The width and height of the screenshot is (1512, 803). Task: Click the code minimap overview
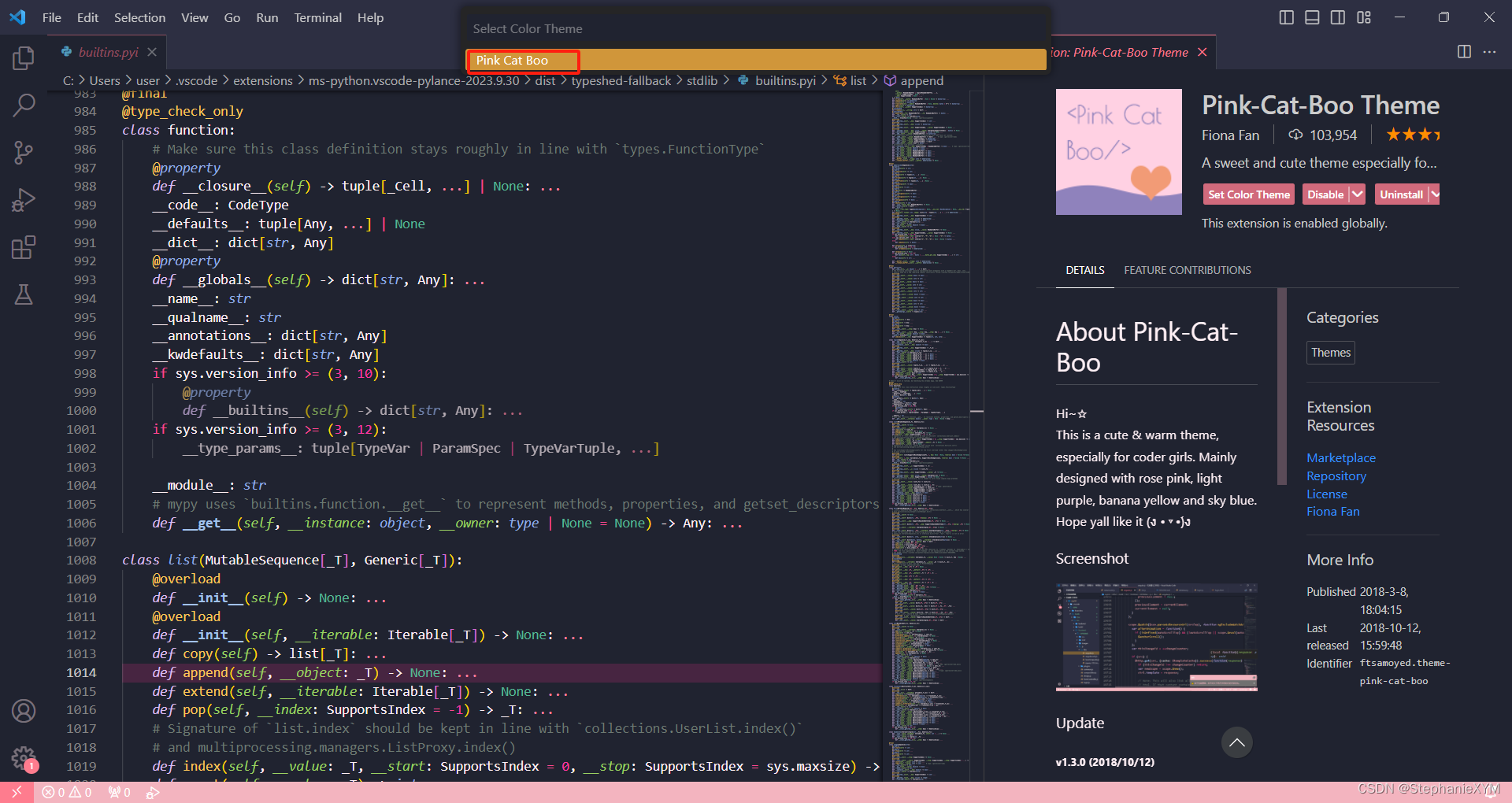click(x=931, y=435)
